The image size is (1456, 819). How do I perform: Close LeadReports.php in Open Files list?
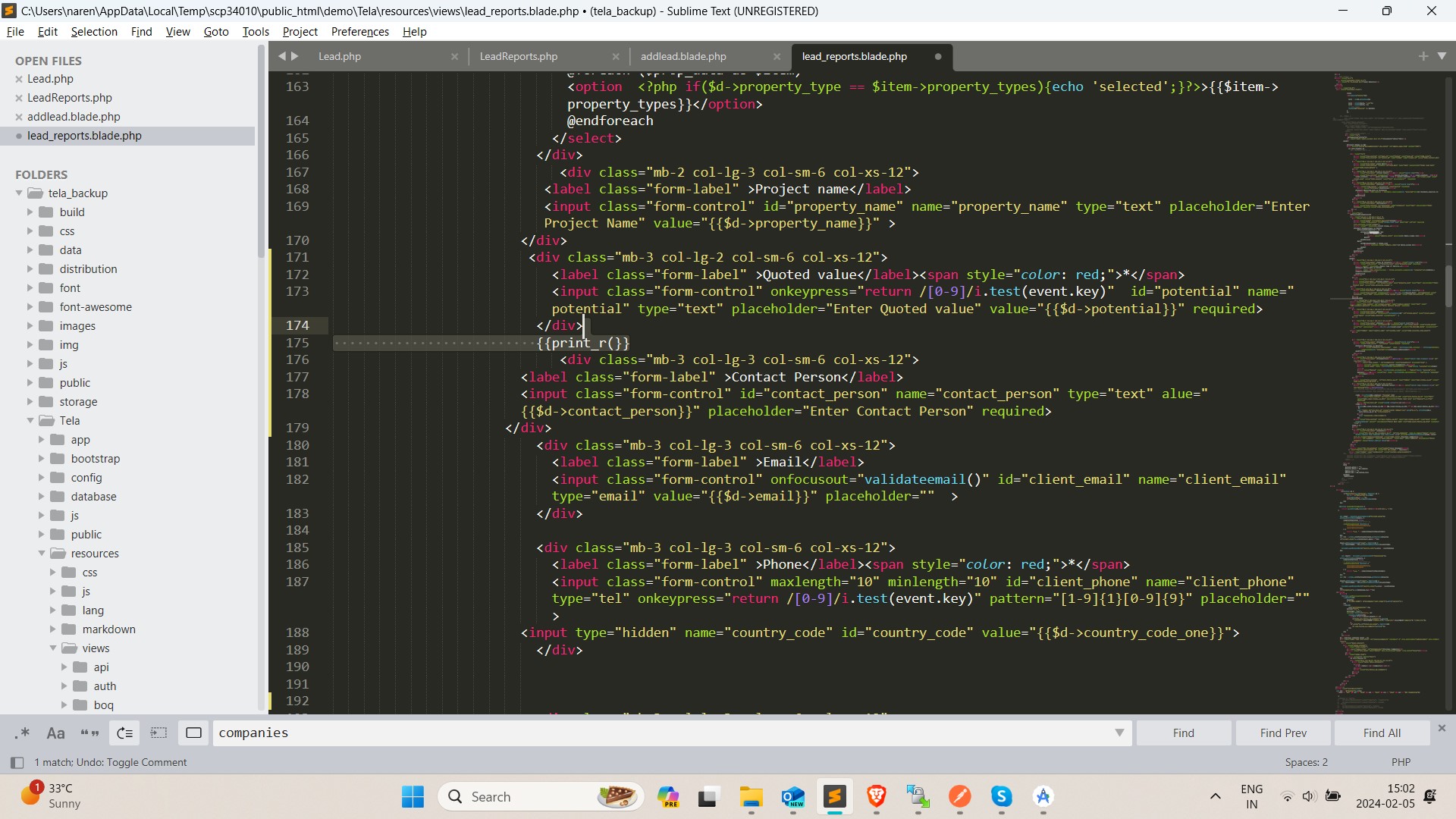coord(19,98)
